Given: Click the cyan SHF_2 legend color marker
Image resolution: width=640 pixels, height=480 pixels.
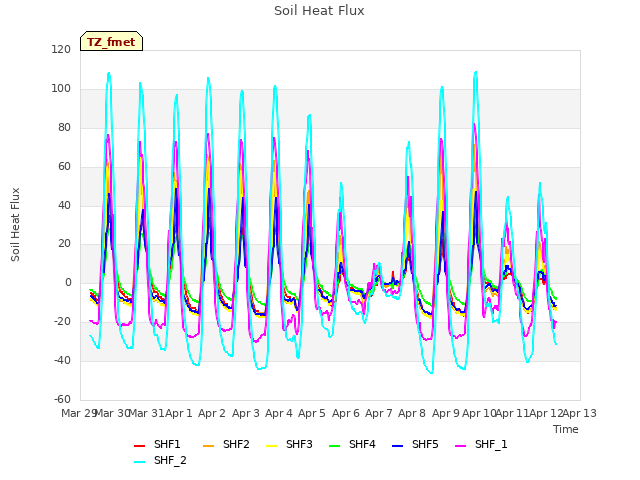Looking at the screenshot, I should click(140, 462).
